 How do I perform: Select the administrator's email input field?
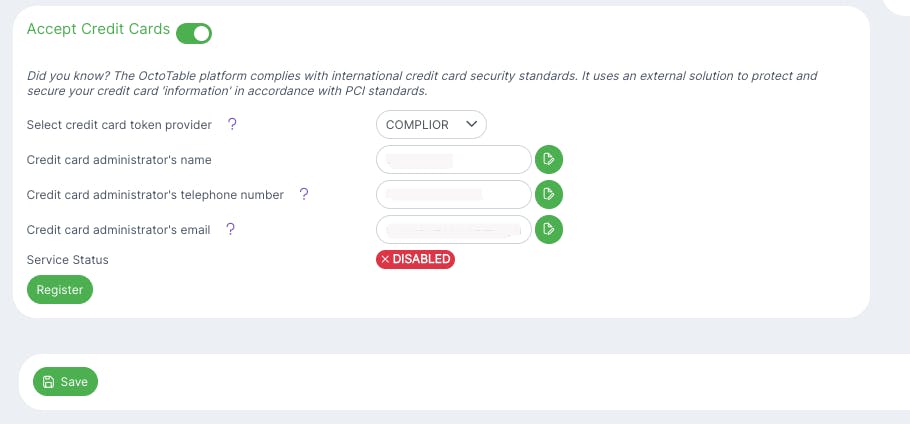click(x=453, y=229)
